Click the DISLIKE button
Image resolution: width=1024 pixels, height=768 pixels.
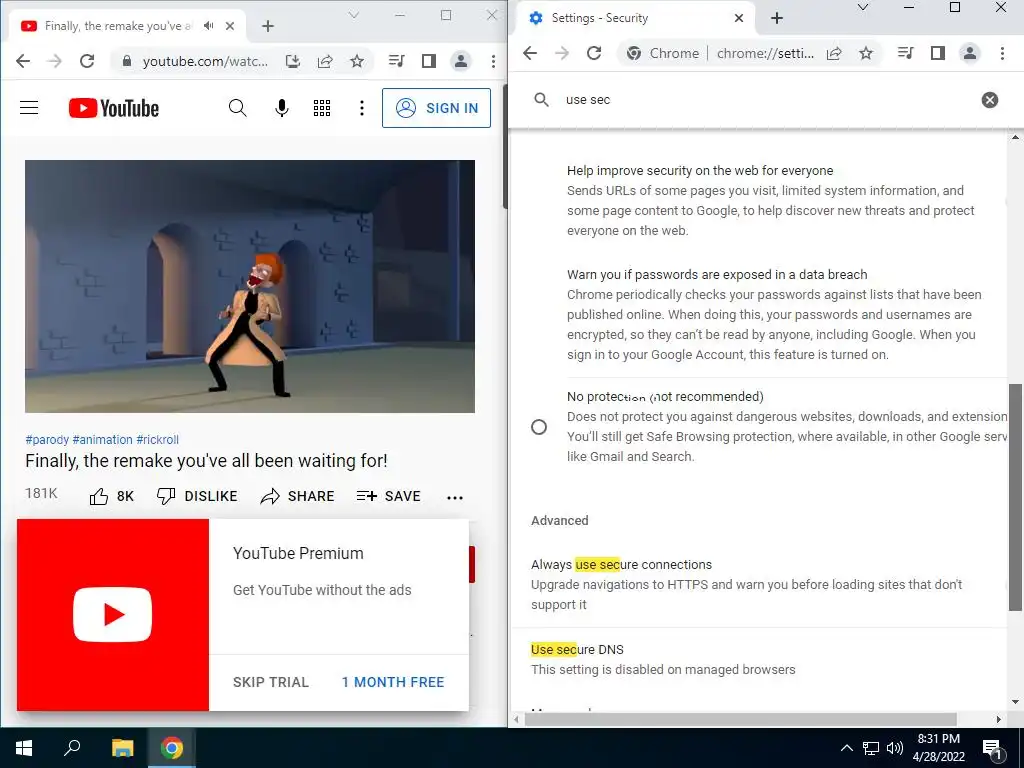point(197,496)
